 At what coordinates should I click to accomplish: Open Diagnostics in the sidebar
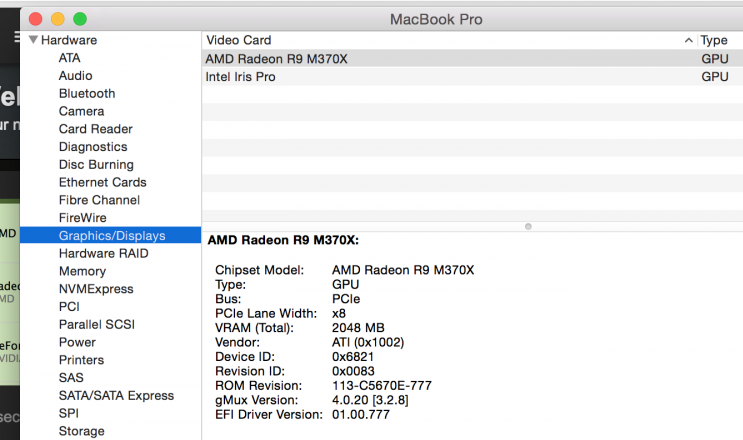click(93, 147)
